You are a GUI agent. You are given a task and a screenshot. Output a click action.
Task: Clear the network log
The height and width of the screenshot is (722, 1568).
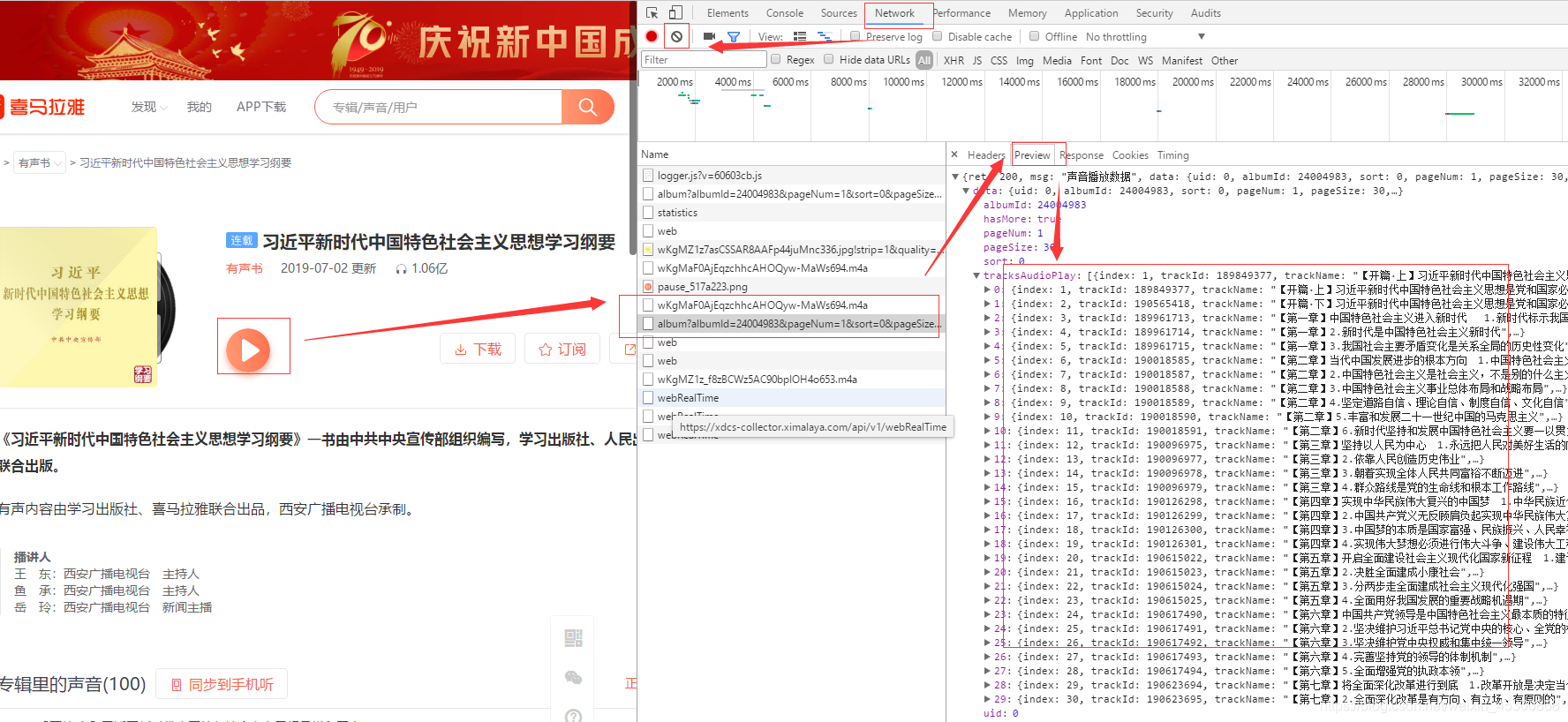[676, 36]
